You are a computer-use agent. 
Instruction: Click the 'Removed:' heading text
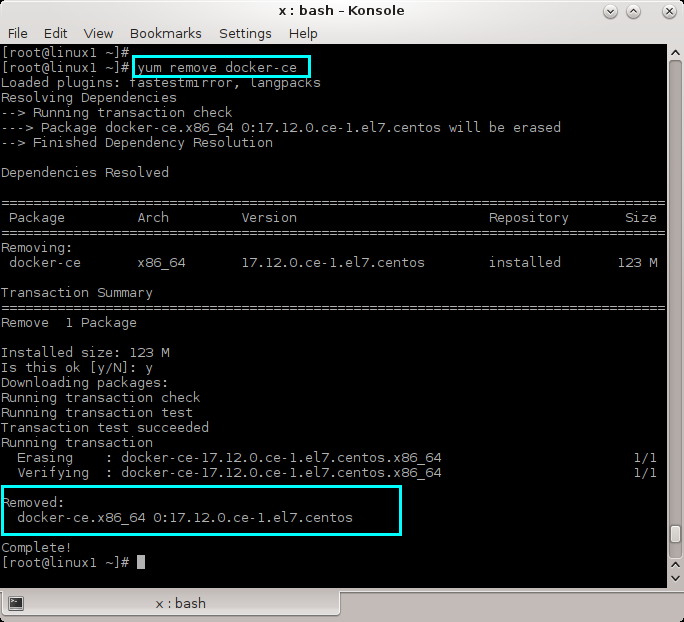pos(34,502)
